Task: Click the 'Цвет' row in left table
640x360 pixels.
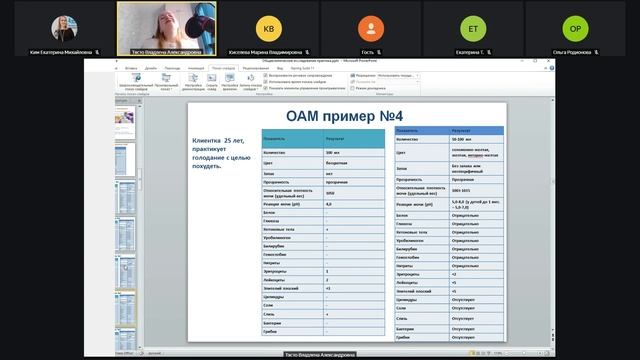Action: pos(323,163)
